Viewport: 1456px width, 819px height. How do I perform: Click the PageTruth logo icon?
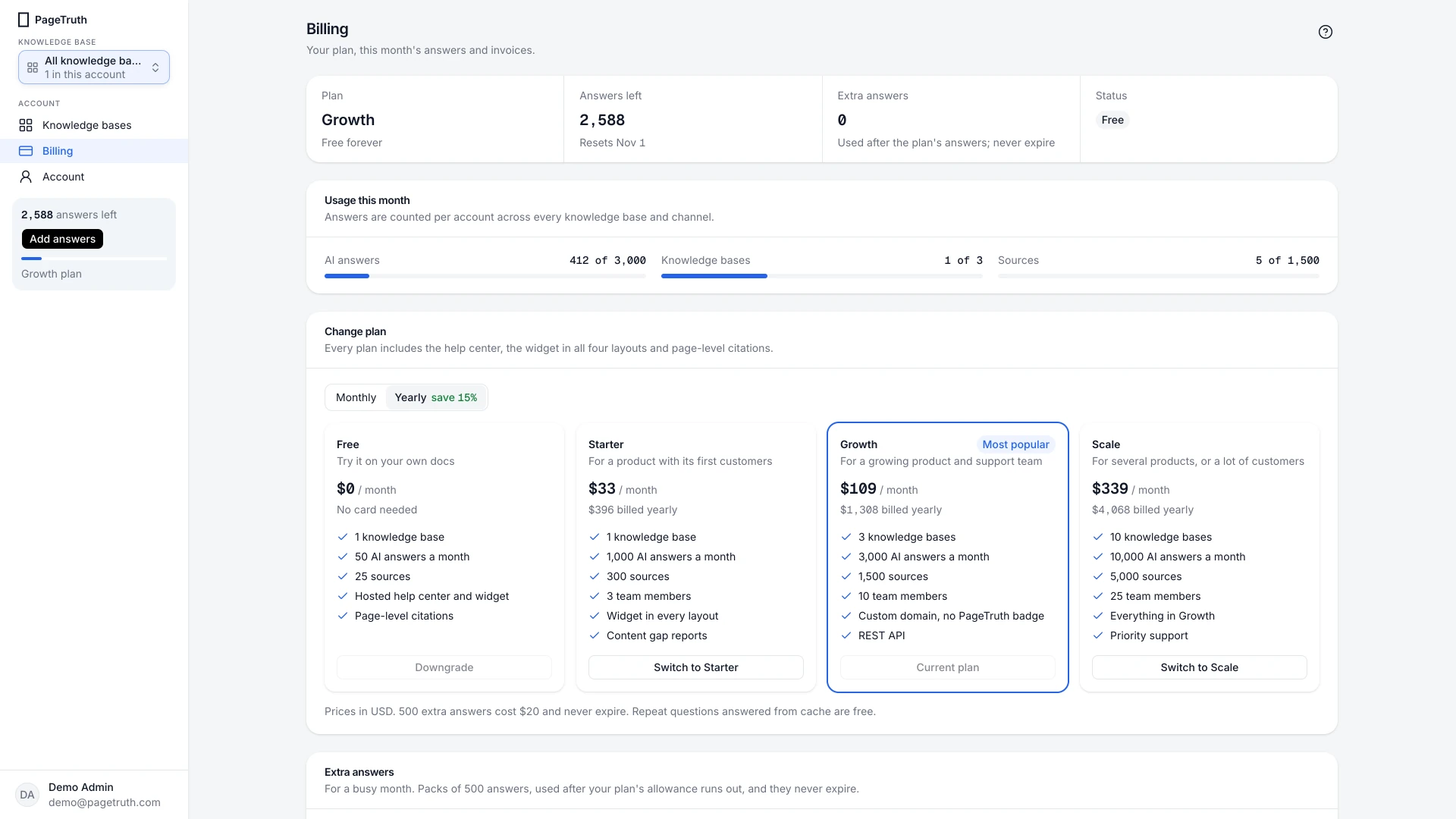tap(24, 20)
